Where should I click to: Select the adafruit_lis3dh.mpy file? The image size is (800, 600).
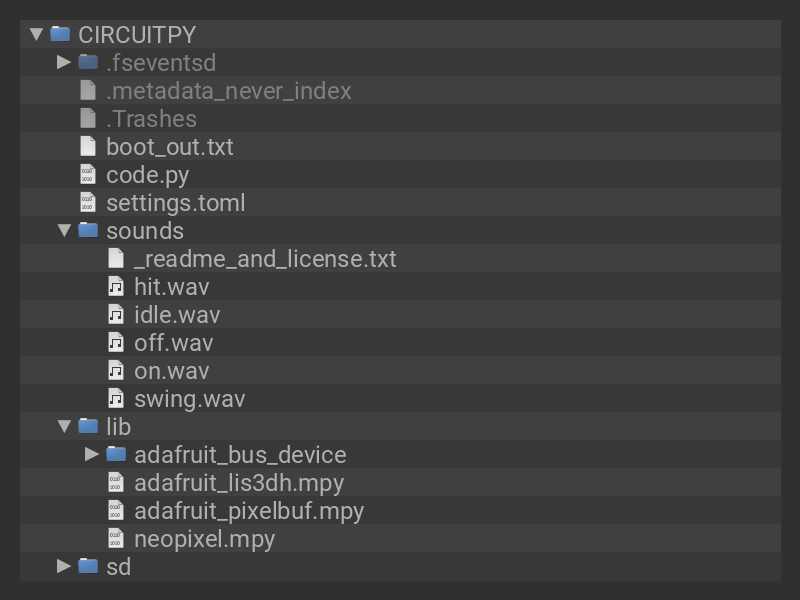(x=239, y=482)
